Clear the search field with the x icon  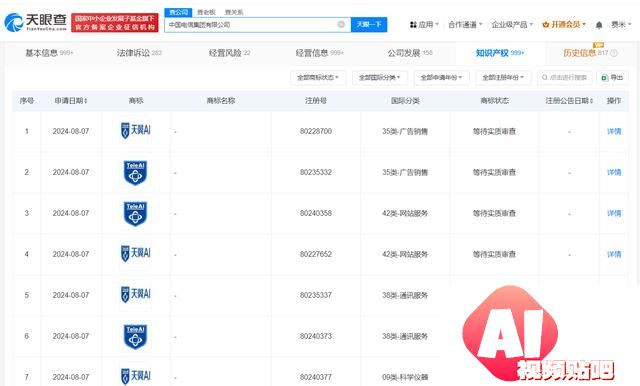tap(341, 24)
